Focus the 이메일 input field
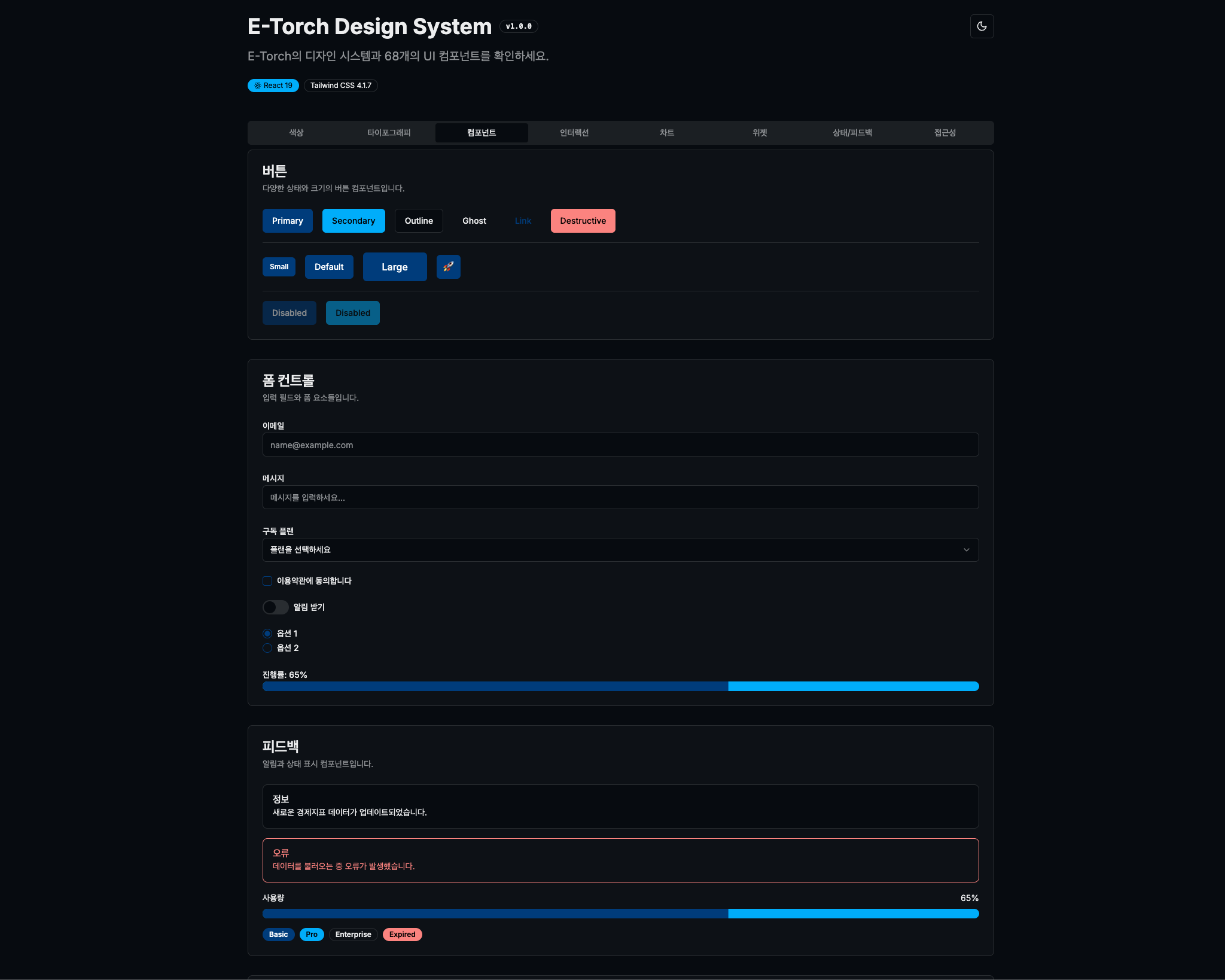 (x=620, y=445)
